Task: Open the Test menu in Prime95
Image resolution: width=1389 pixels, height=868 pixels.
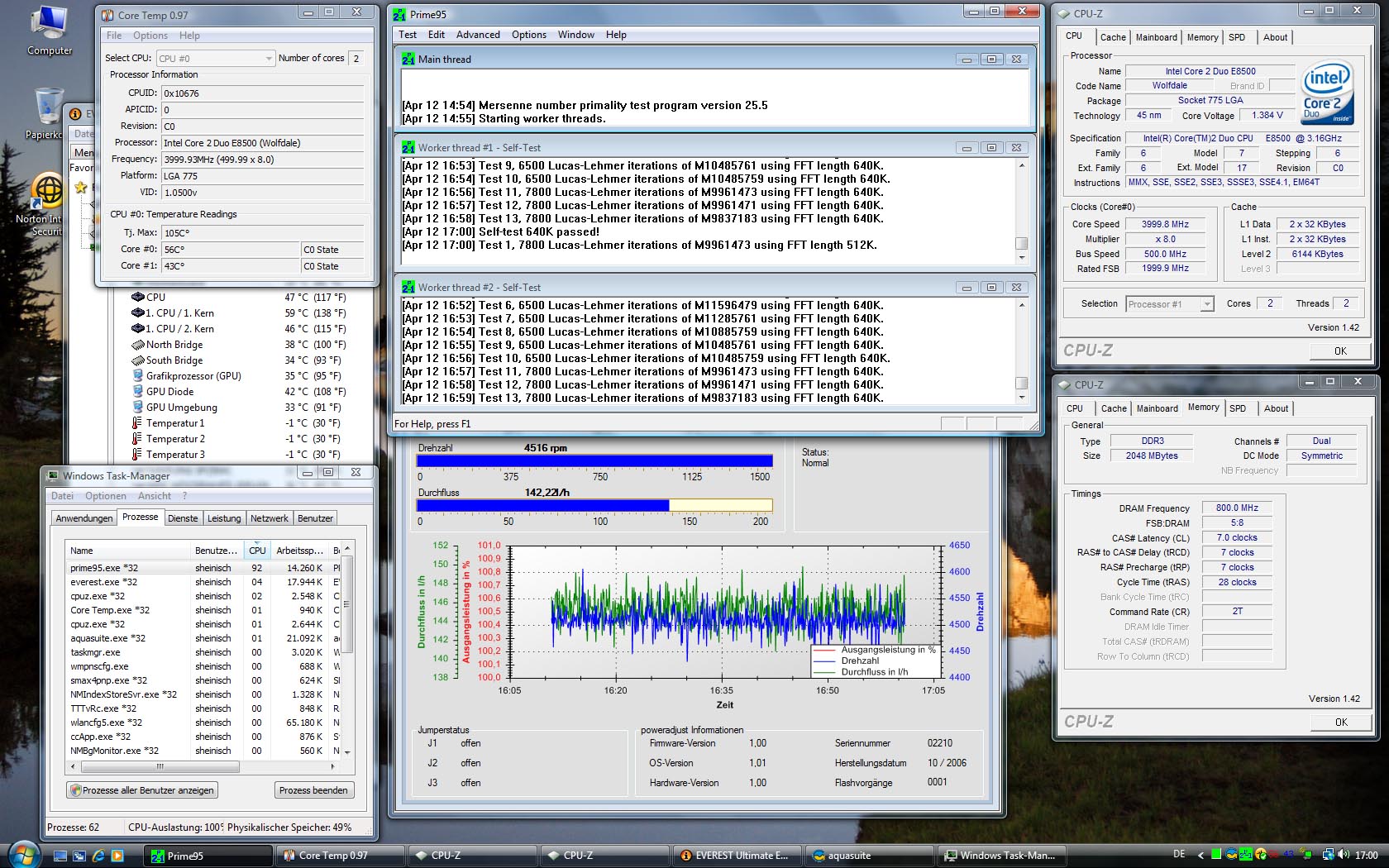Action: click(408, 35)
